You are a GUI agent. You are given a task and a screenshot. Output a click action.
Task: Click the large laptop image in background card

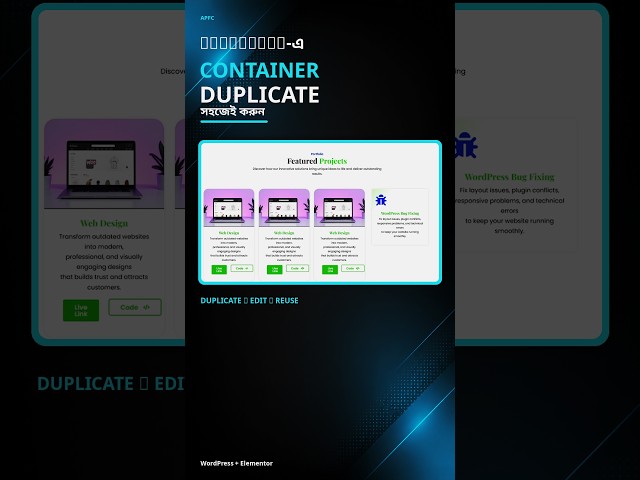tap(104, 164)
